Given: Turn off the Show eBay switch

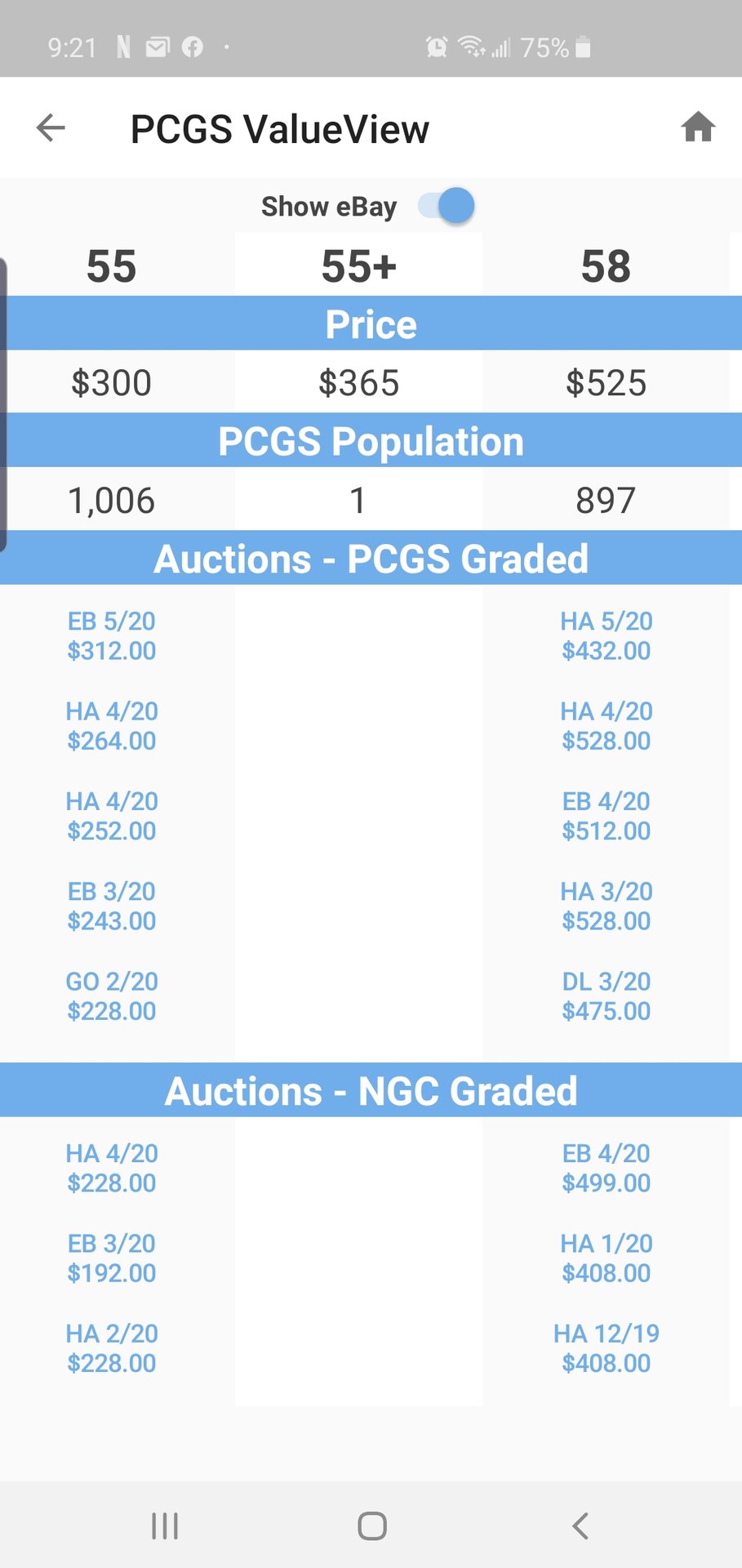Looking at the screenshot, I should pos(447,206).
